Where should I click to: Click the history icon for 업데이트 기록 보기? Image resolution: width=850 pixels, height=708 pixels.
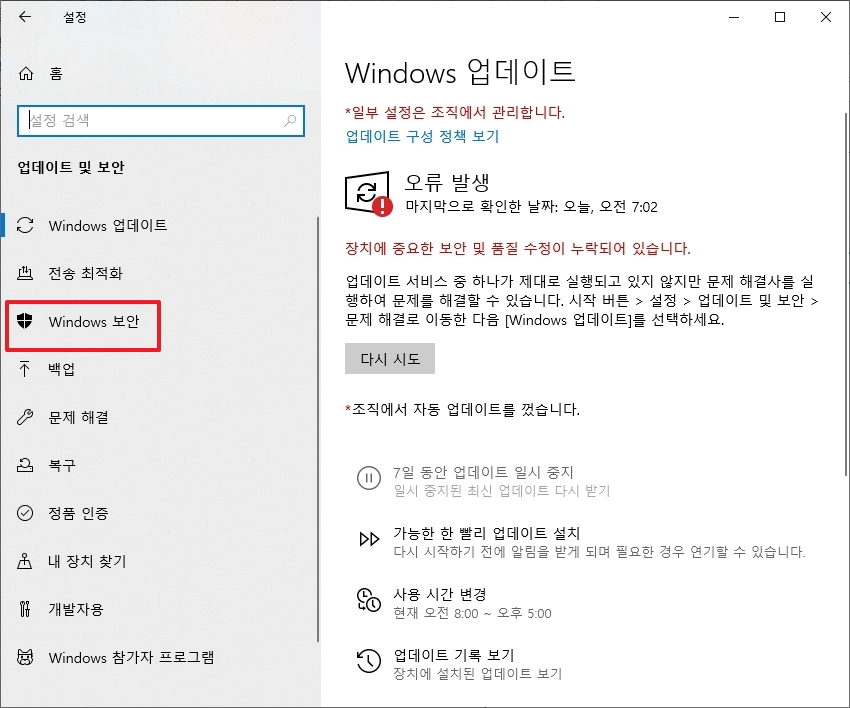pyautogui.click(x=369, y=661)
